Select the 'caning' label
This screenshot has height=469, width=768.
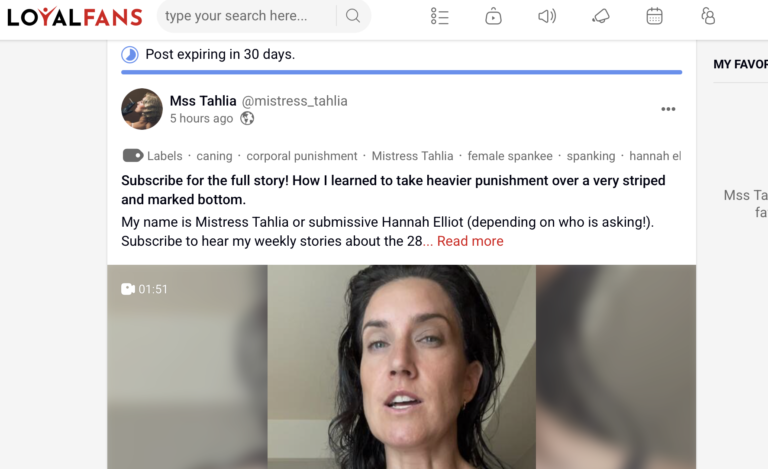tap(214, 156)
